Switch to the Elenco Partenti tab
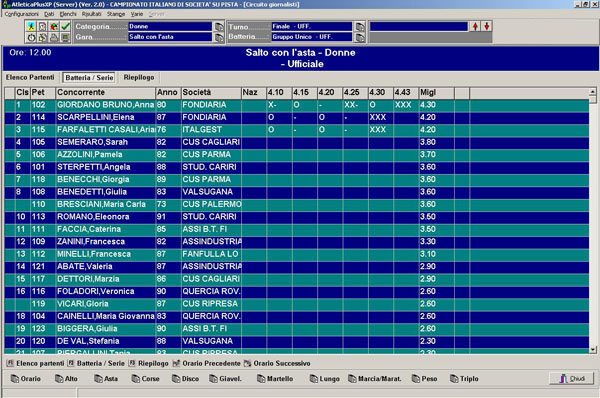This screenshot has height=398, width=600. pos(30,77)
